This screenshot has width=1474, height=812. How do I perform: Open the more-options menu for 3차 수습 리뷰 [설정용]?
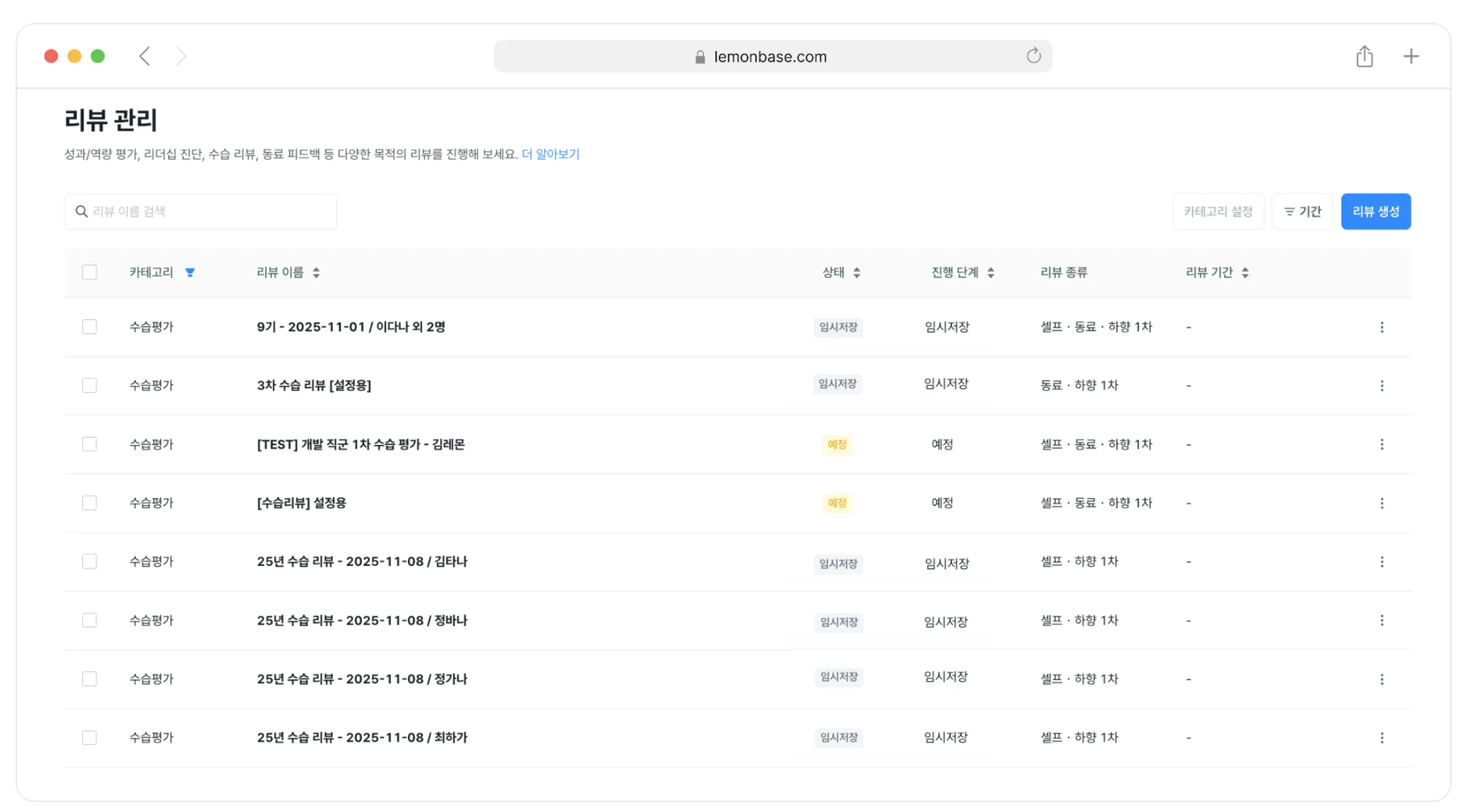1382,386
